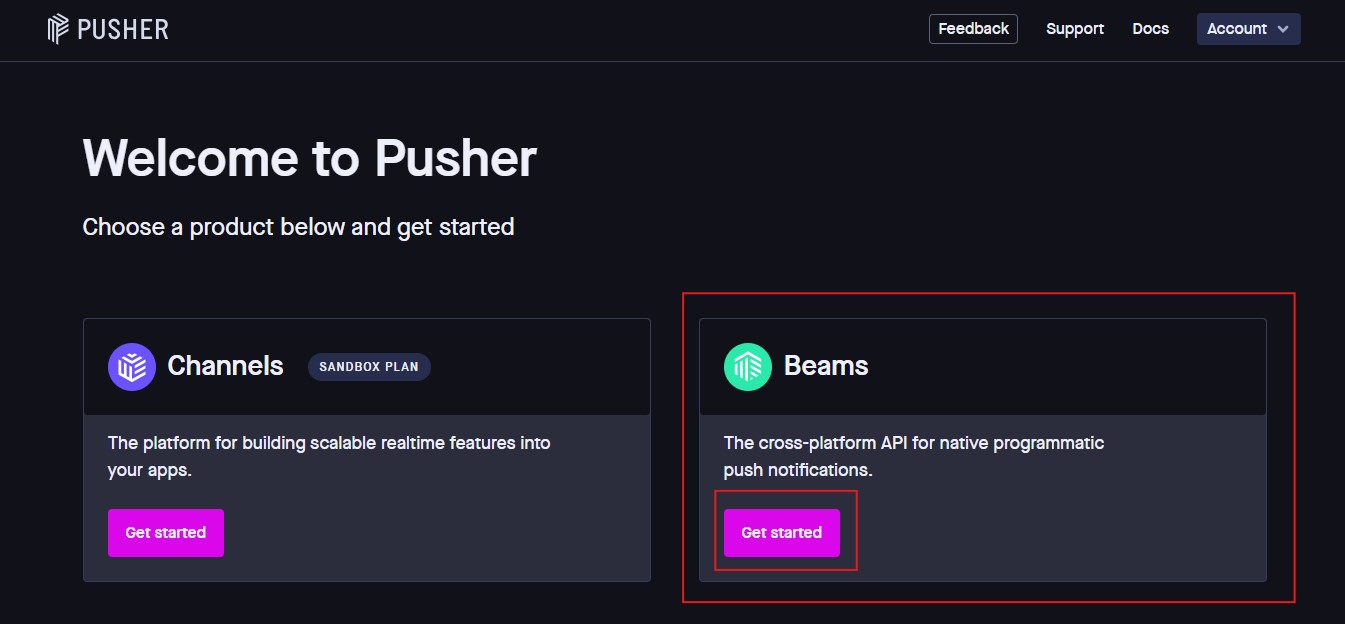Click the Beams push notifications description
Viewport: 1345px width, 624px height.
(913, 456)
